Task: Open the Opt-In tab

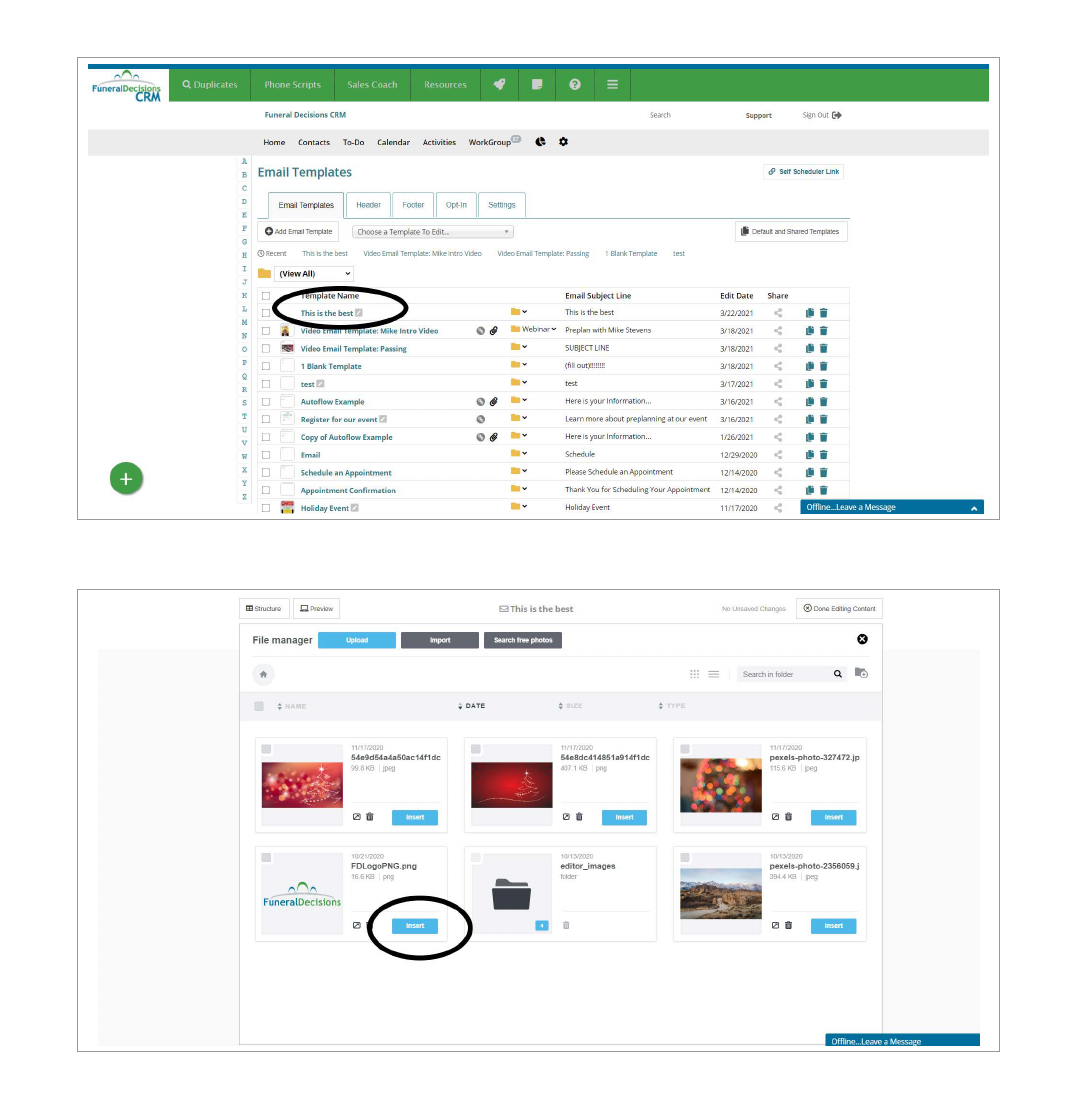Action: [456, 205]
